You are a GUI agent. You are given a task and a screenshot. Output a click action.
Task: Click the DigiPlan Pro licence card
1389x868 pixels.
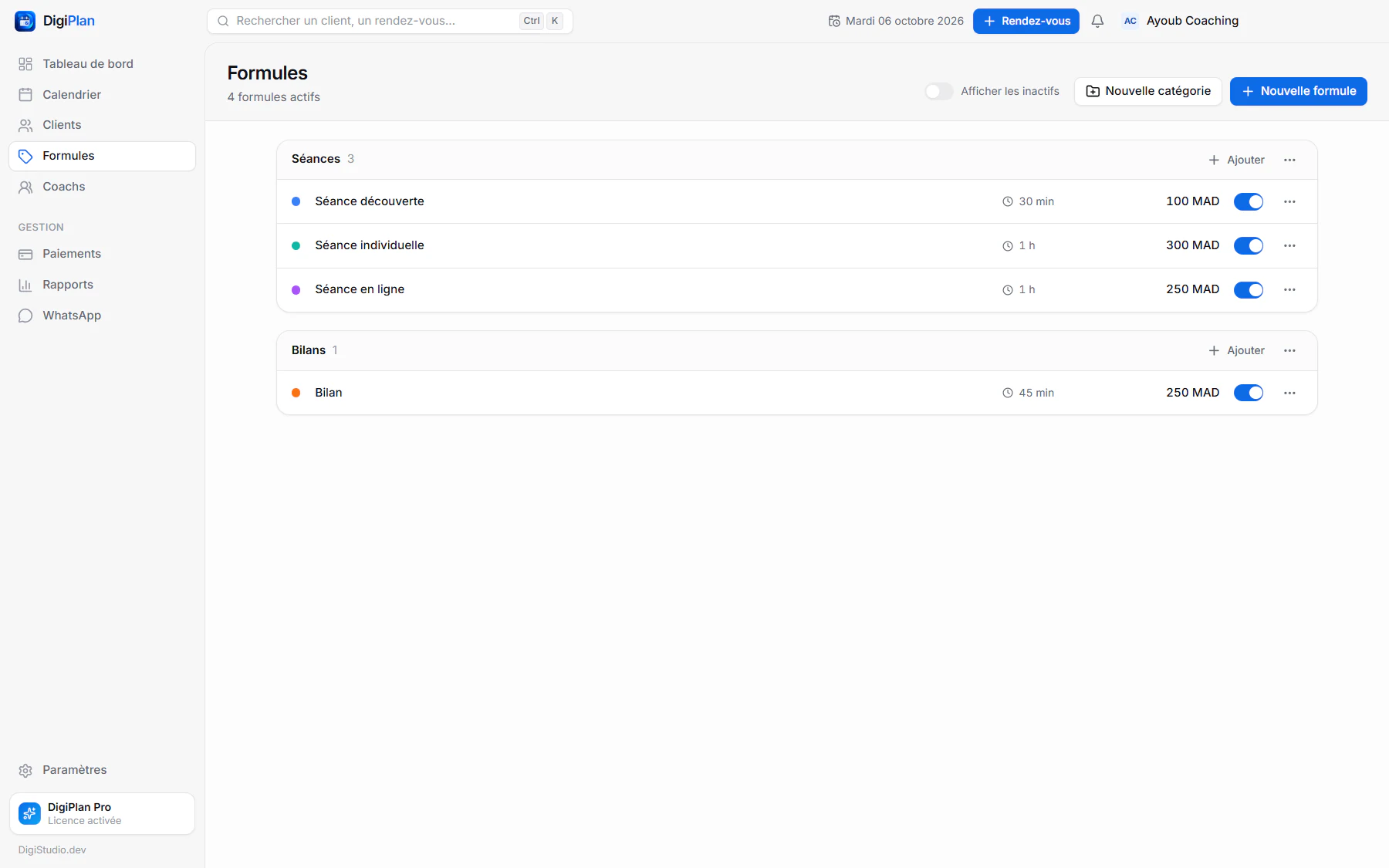(x=102, y=813)
